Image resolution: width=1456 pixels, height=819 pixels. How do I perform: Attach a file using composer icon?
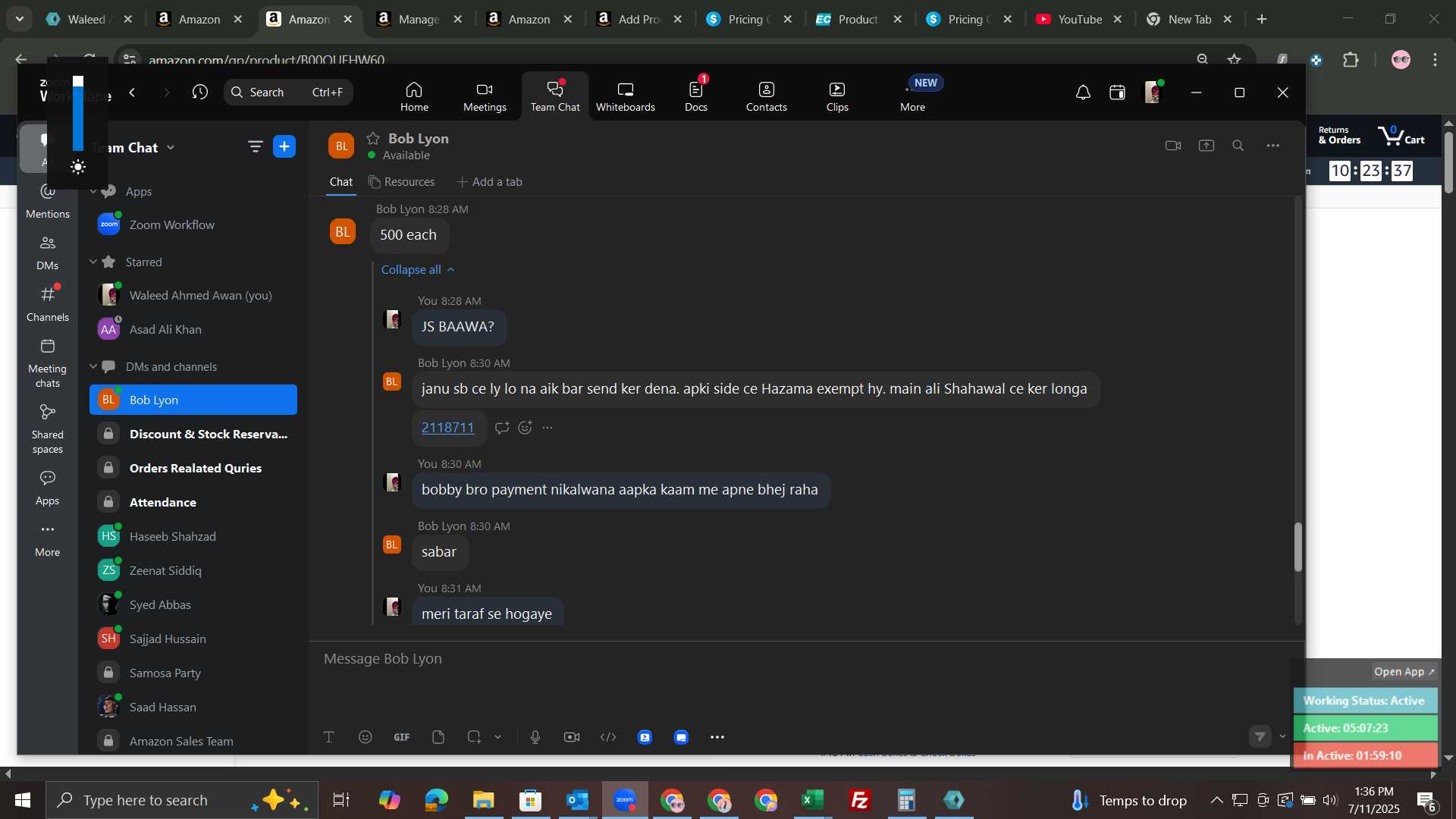pyautogui.click(x=438, y=737)
